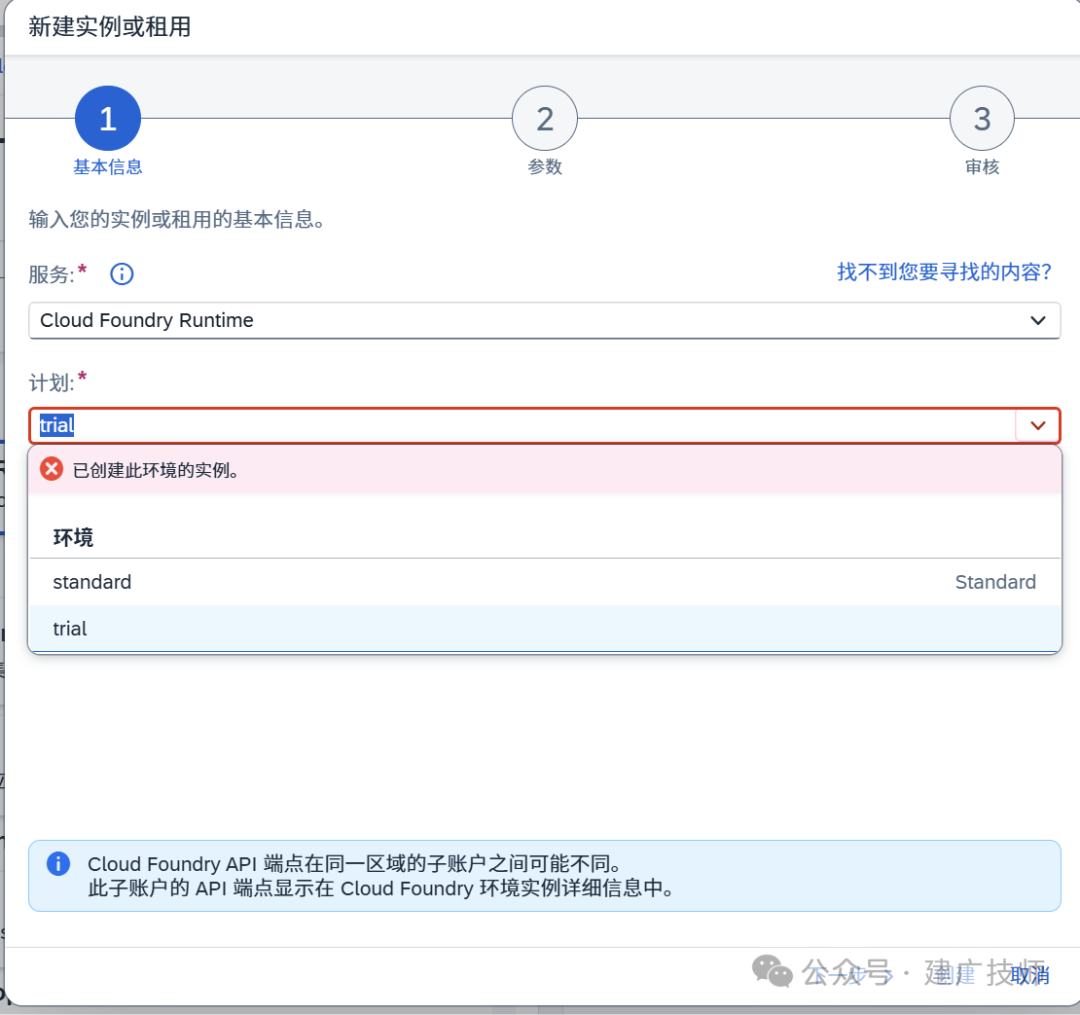This screenshot has height=1015, width=1080.
Task: Click the Standard description text on the right
Action: 995,583
